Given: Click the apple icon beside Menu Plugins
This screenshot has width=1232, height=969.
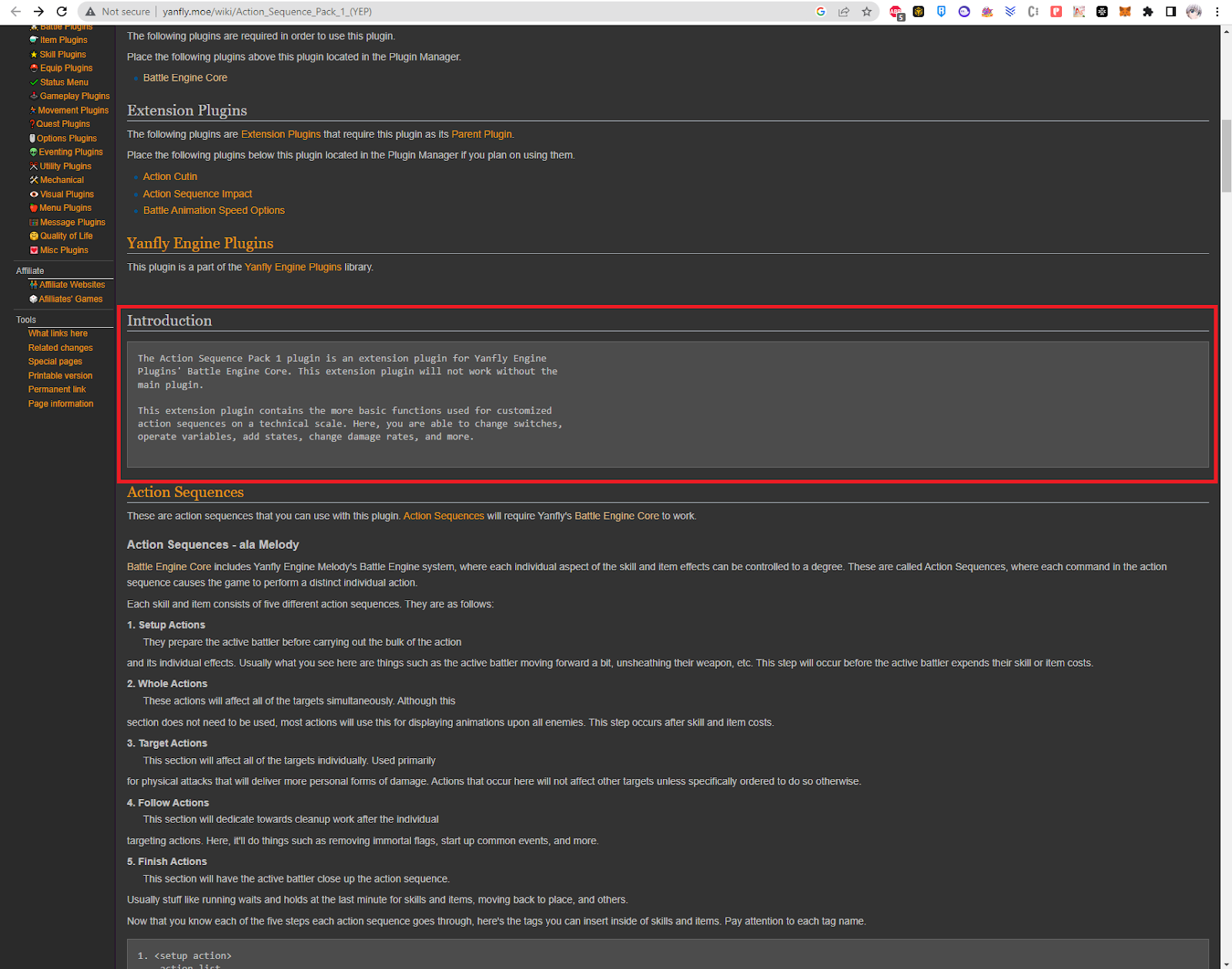Looking at the screenshot, I should pos(34,208).
